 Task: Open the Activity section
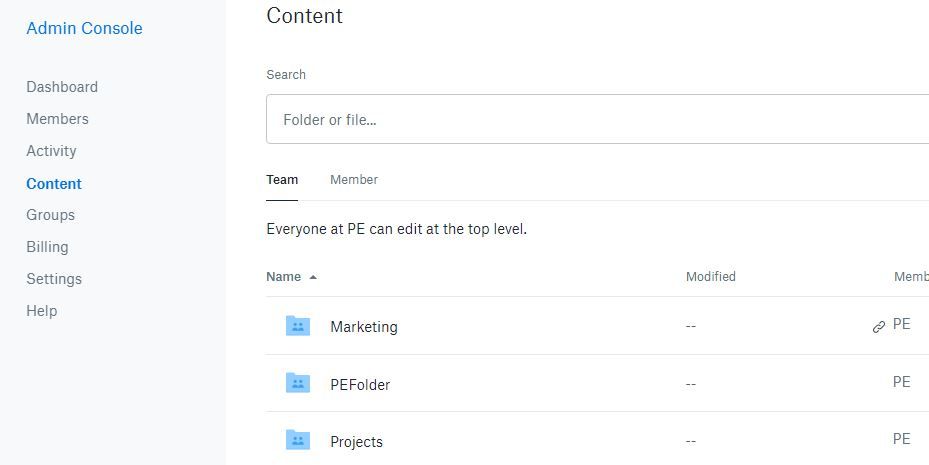pyautogui.click(x=51, y=151)
